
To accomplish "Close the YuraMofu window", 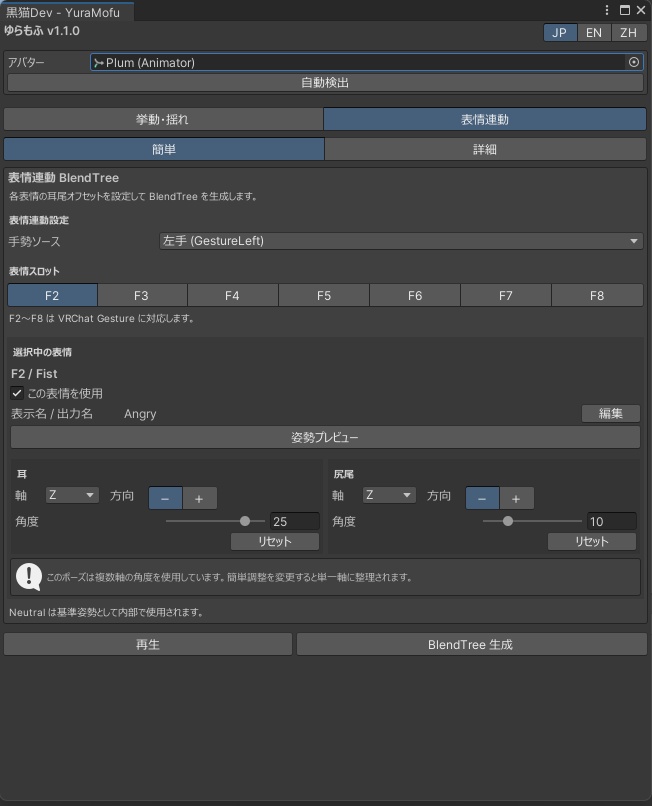I will point(641,10).
